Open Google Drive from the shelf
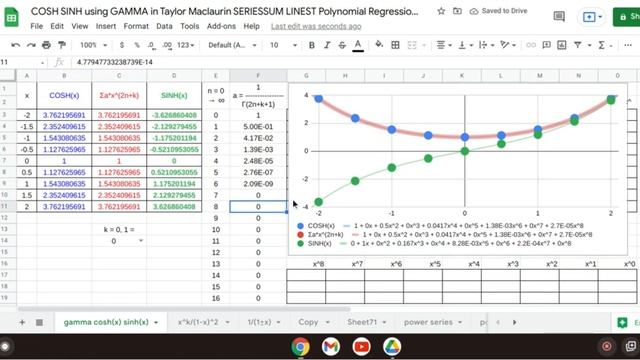The height and width of the screenshot is (360, 640). 392,347
